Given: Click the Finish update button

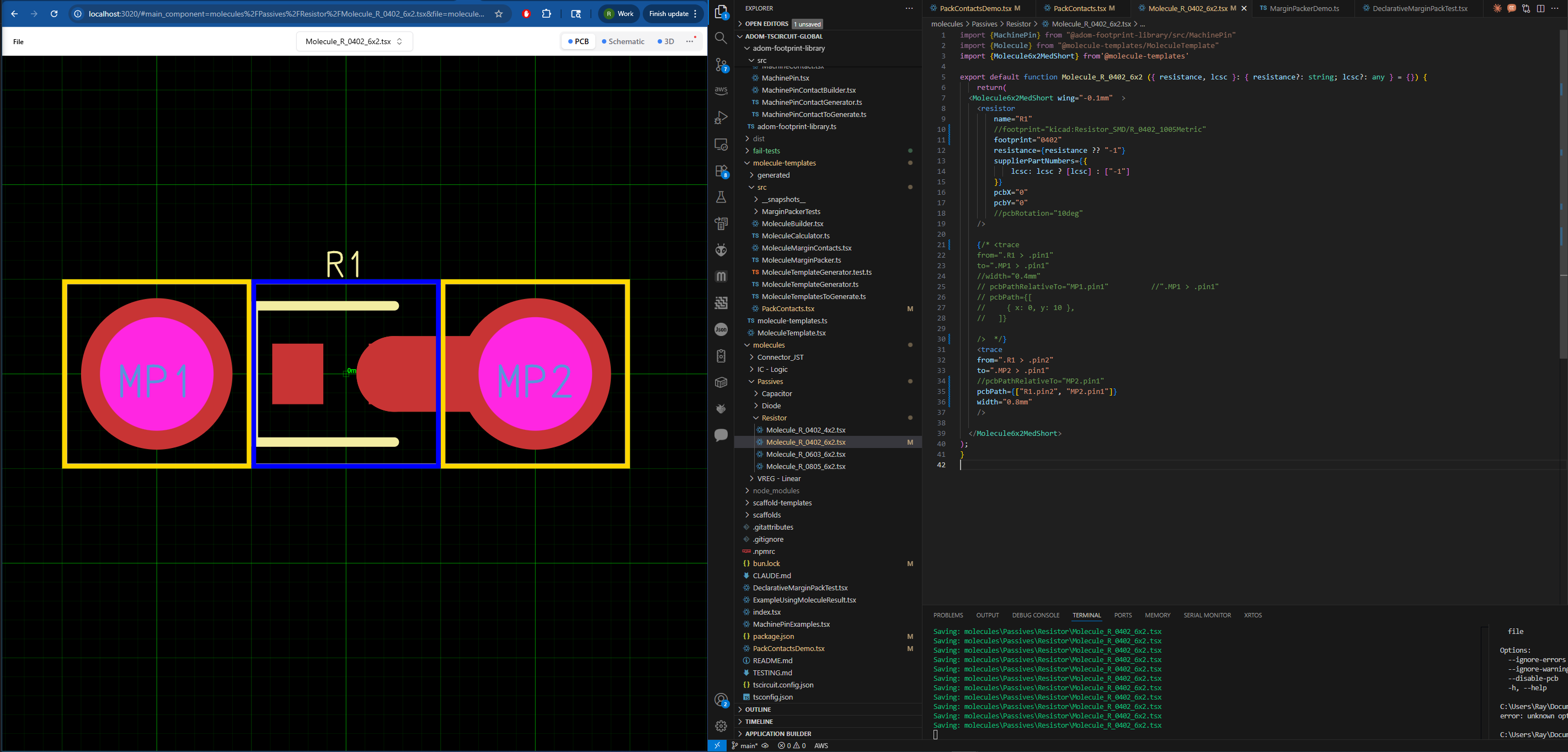Looking at the screenshot, I should point(669,13).
